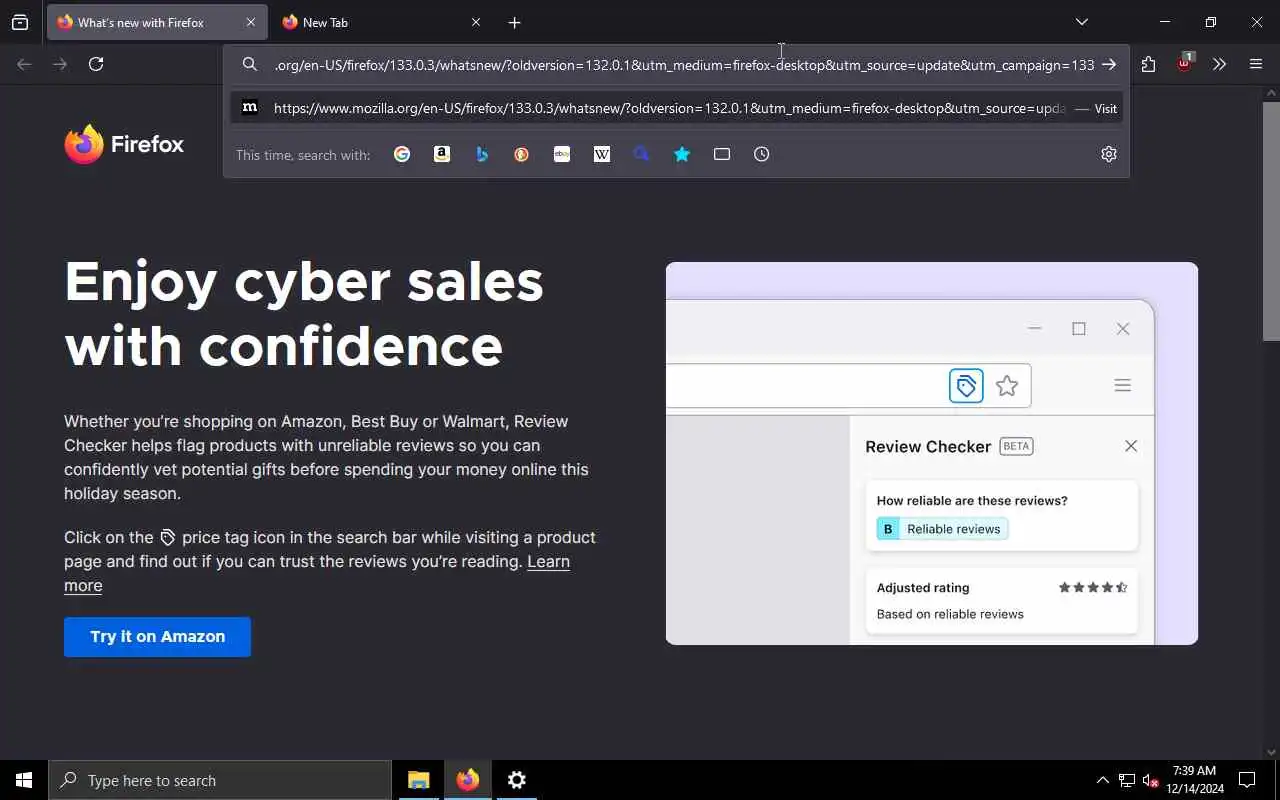Show hidden tray icons chevron

pos(1102,780)
